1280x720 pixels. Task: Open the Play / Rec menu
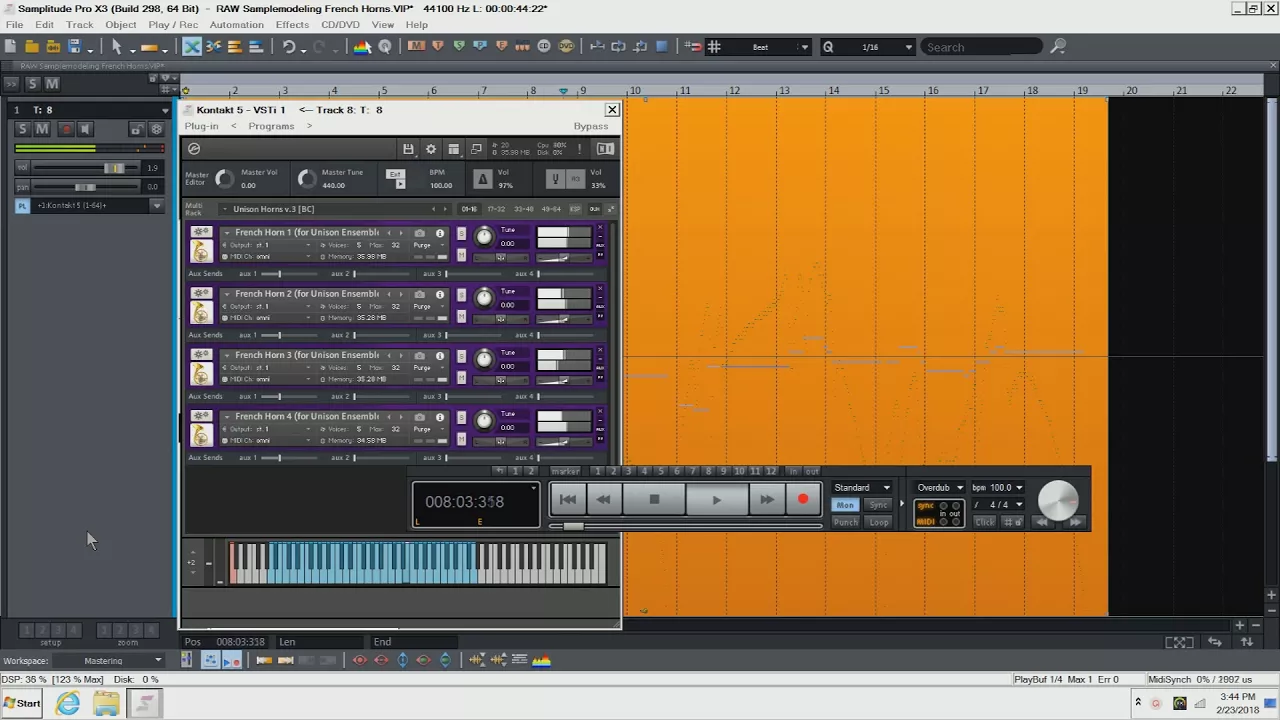click(x=173, y=24)
